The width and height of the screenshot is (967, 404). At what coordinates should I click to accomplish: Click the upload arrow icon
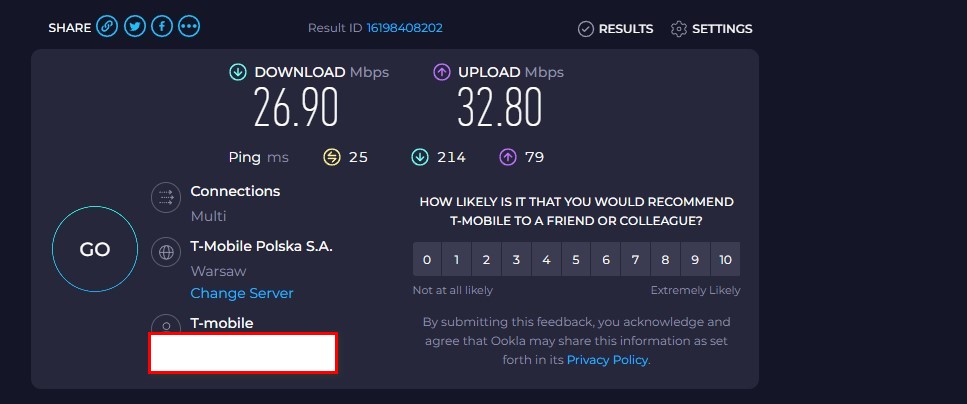pos(442,73)
